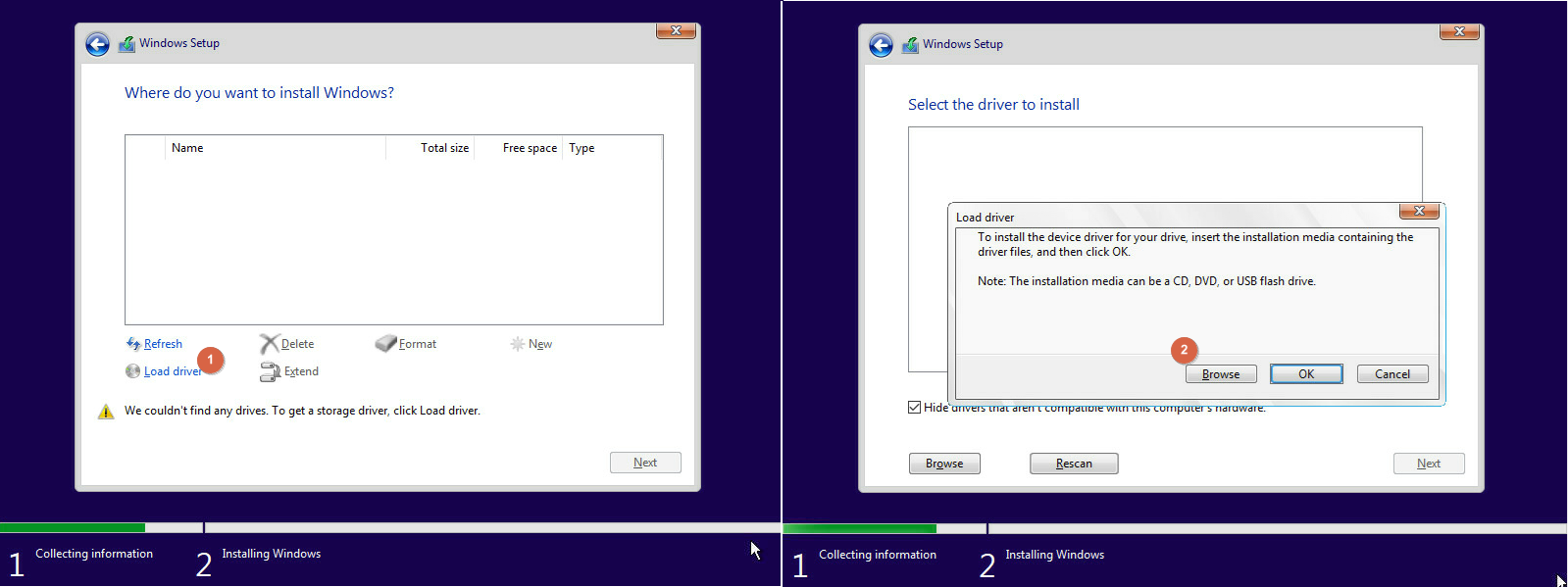
Task: Click the Format drive icon
Action: 385,344
